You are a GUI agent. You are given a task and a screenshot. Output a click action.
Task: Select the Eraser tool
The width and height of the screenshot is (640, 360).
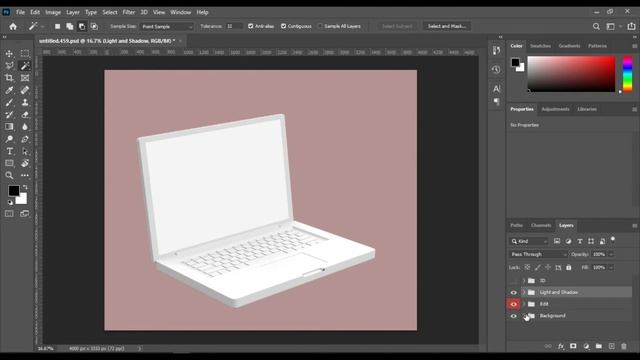tap(25, 115)
